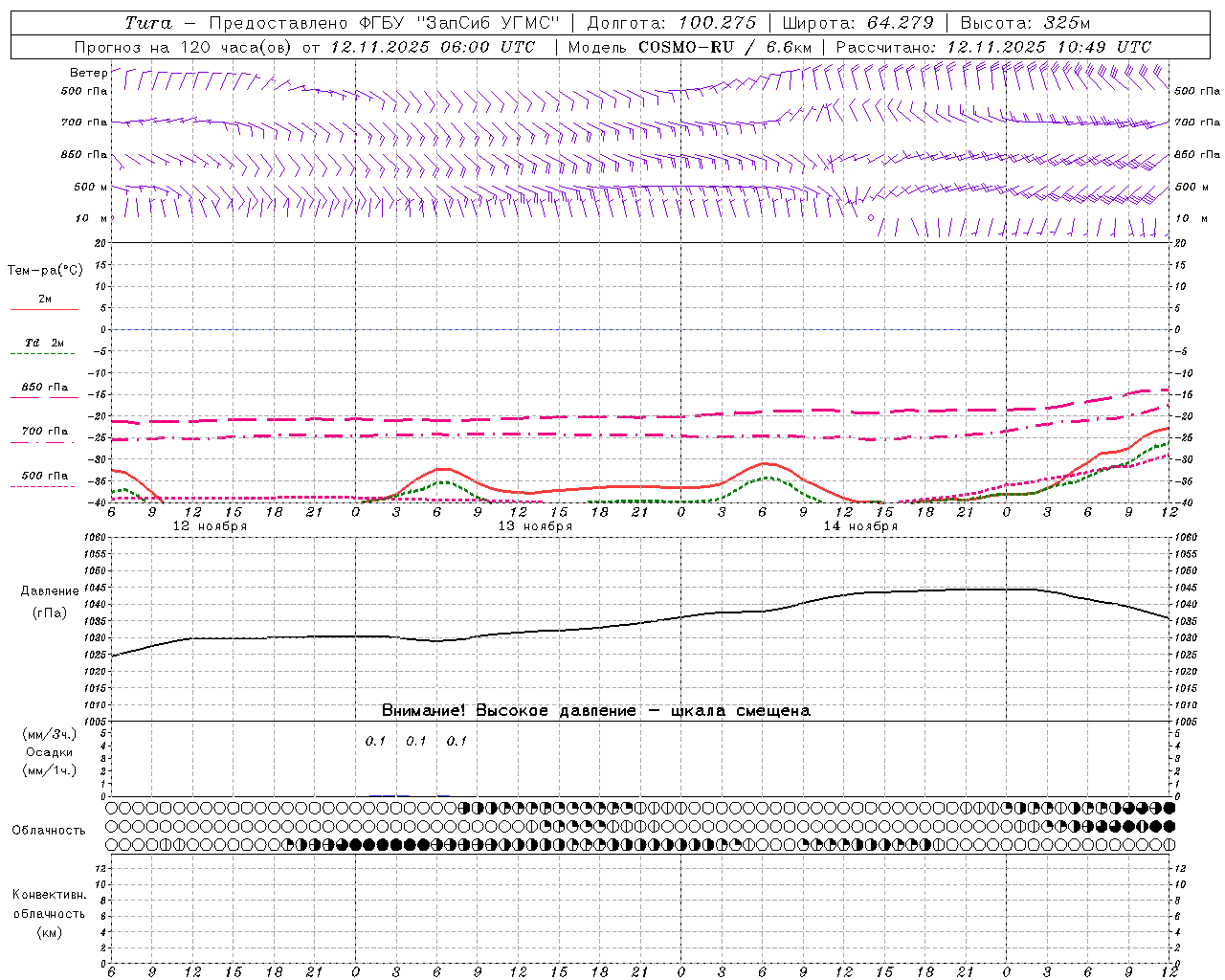The height and width of the screenshot is (980, 1225).
Task: Click the "Тем-ра(°C)" axis label
Action: tap(45, 271)
